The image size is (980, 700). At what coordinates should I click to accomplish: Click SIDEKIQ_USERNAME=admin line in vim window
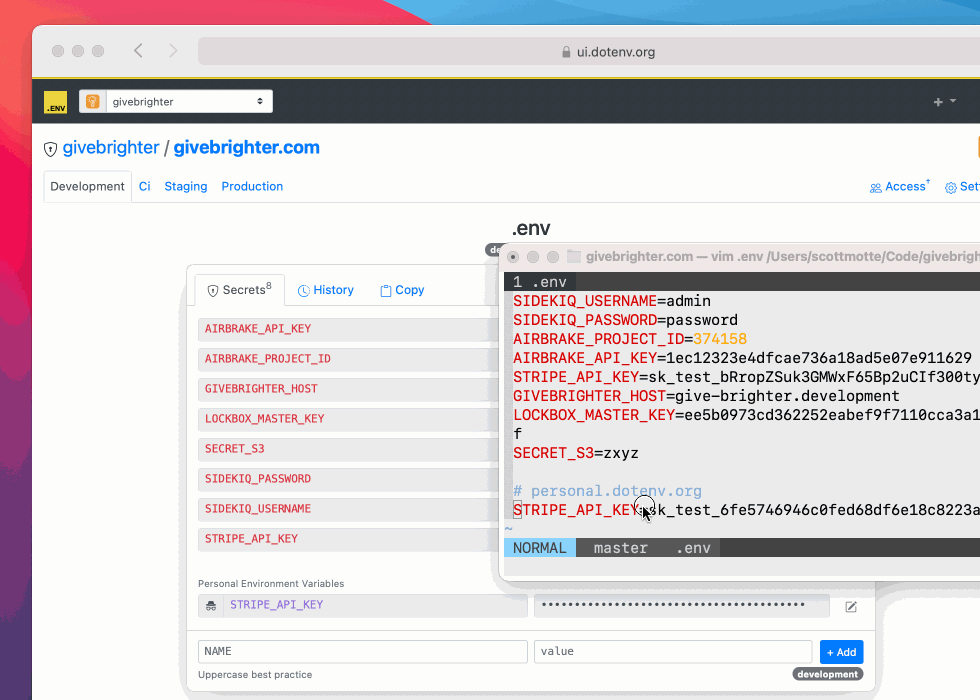[x=612, y=301]
